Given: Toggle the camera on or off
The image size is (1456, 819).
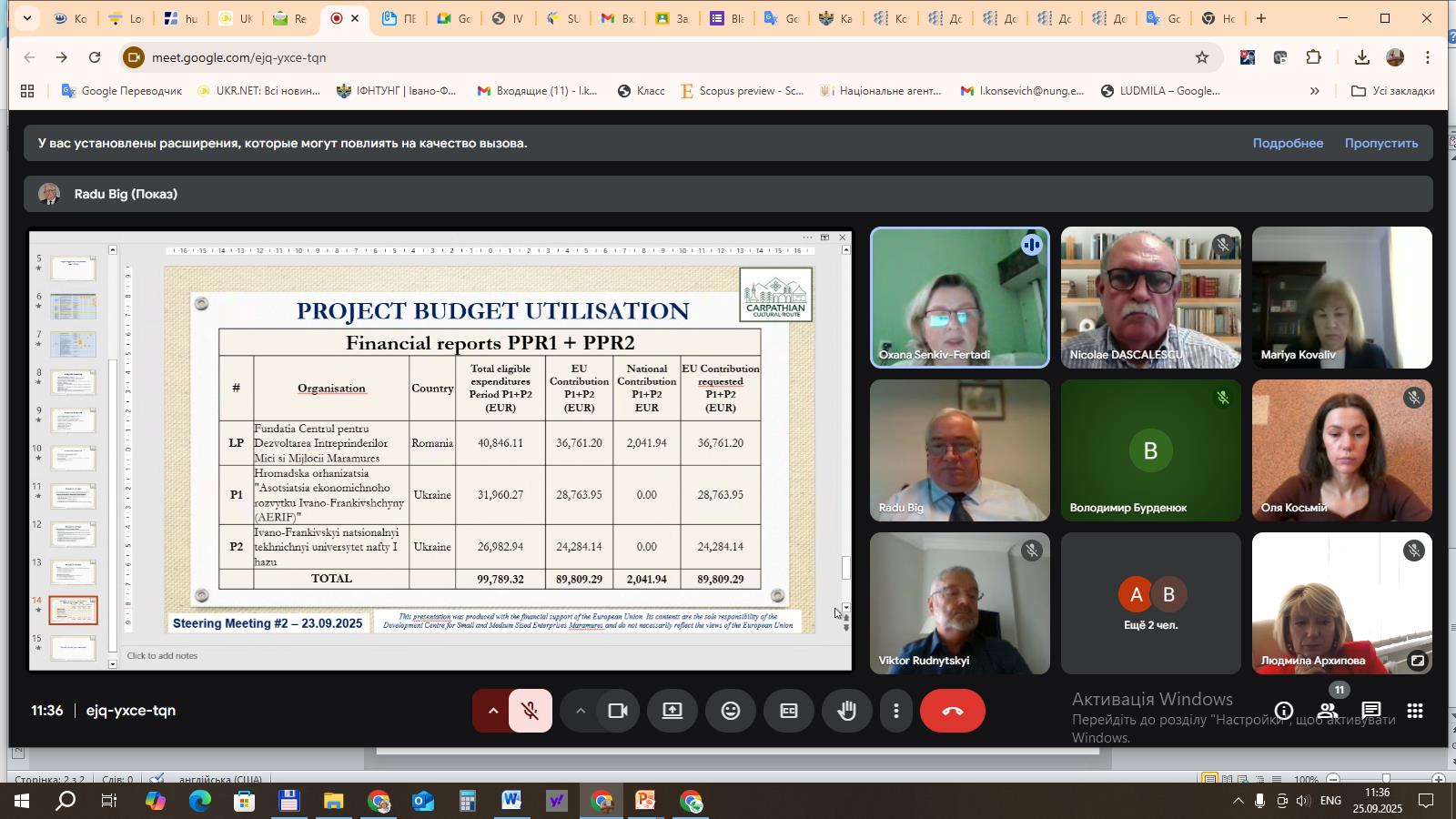Looking at the screenshot, I should click(618, 712).
